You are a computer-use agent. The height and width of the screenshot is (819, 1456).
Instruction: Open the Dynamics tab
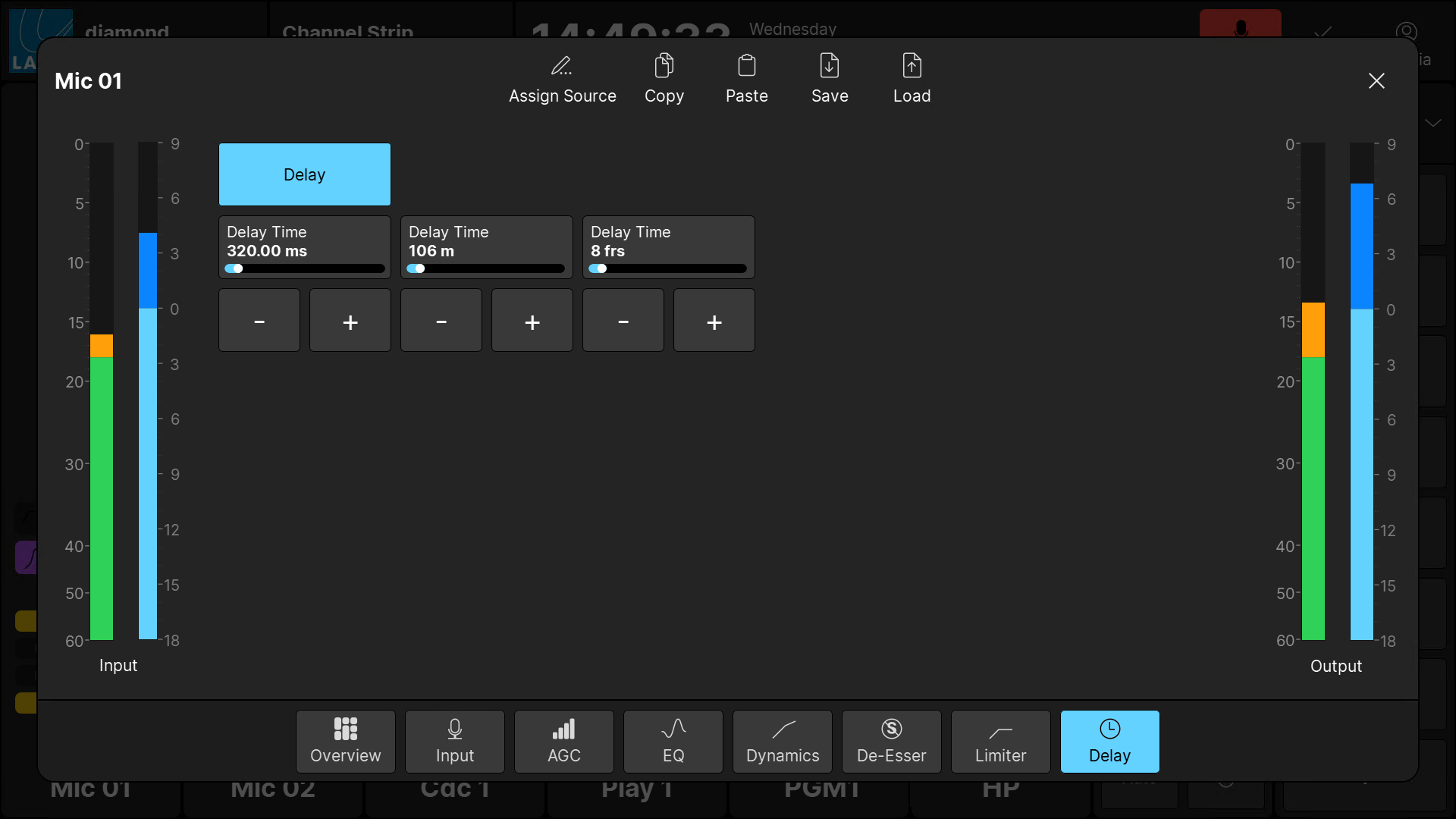tap(783, 742)
